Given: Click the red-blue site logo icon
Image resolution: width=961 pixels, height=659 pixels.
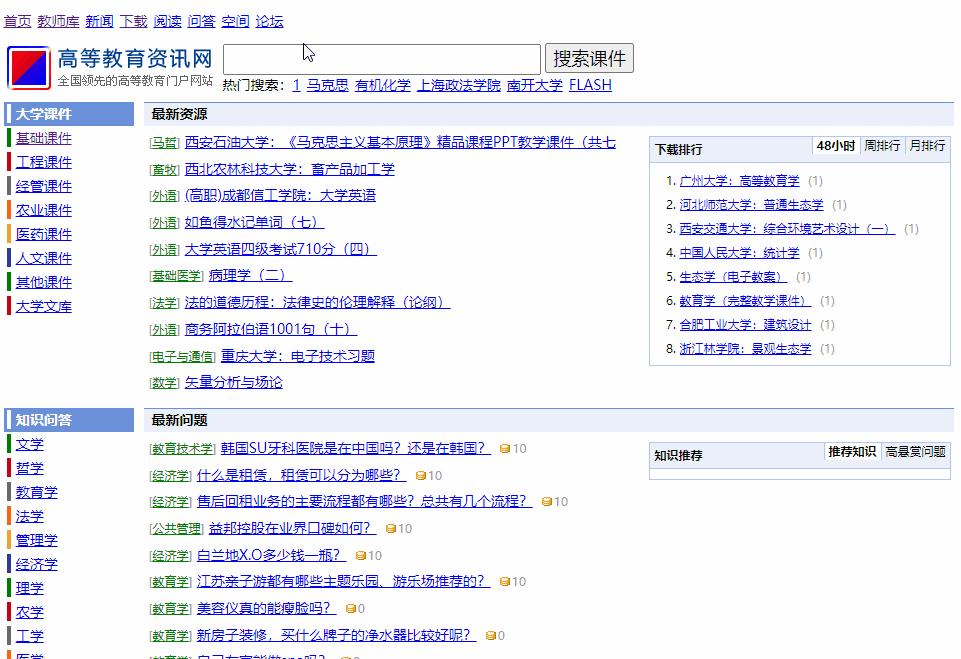Looking at the screenshot, I should tap(27, 68).
